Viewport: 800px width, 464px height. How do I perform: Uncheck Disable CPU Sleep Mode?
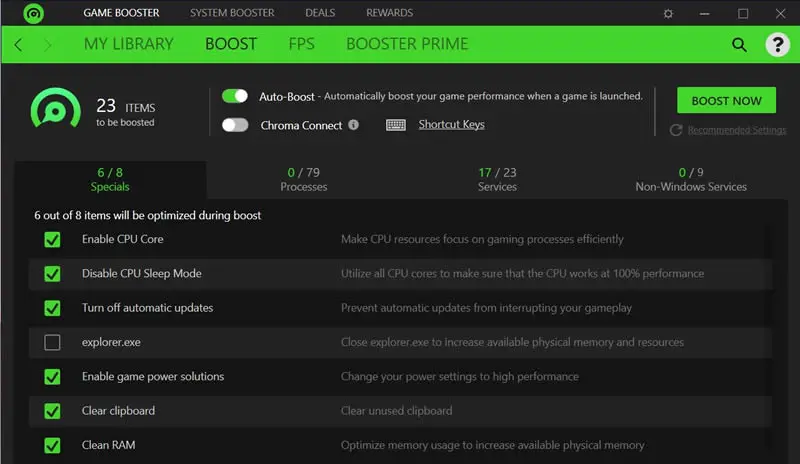point(52,274)
